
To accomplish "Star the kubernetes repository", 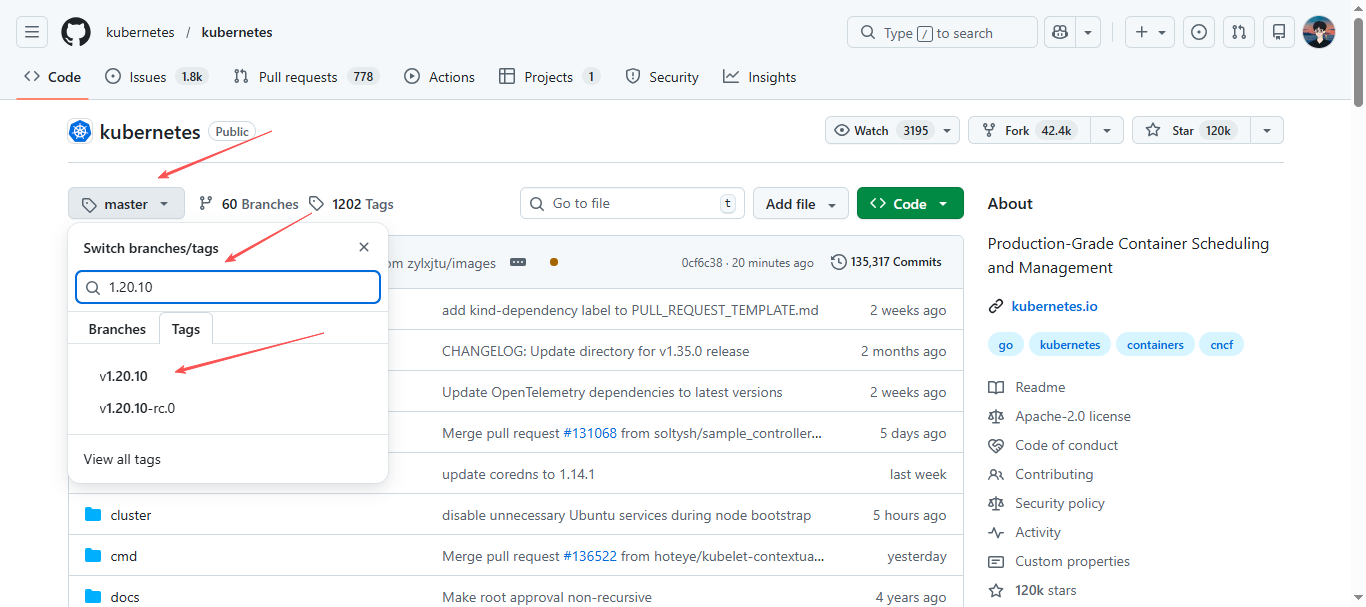I will point(1191,130).
